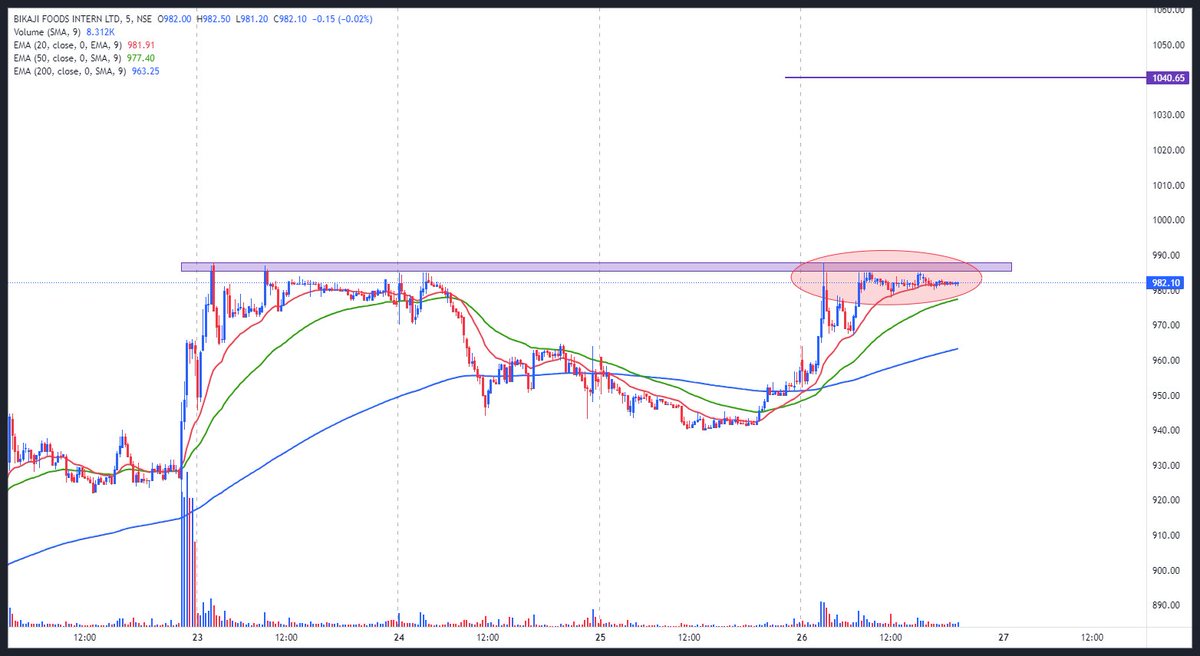Click date 24 on the time axis

[398, 638]
